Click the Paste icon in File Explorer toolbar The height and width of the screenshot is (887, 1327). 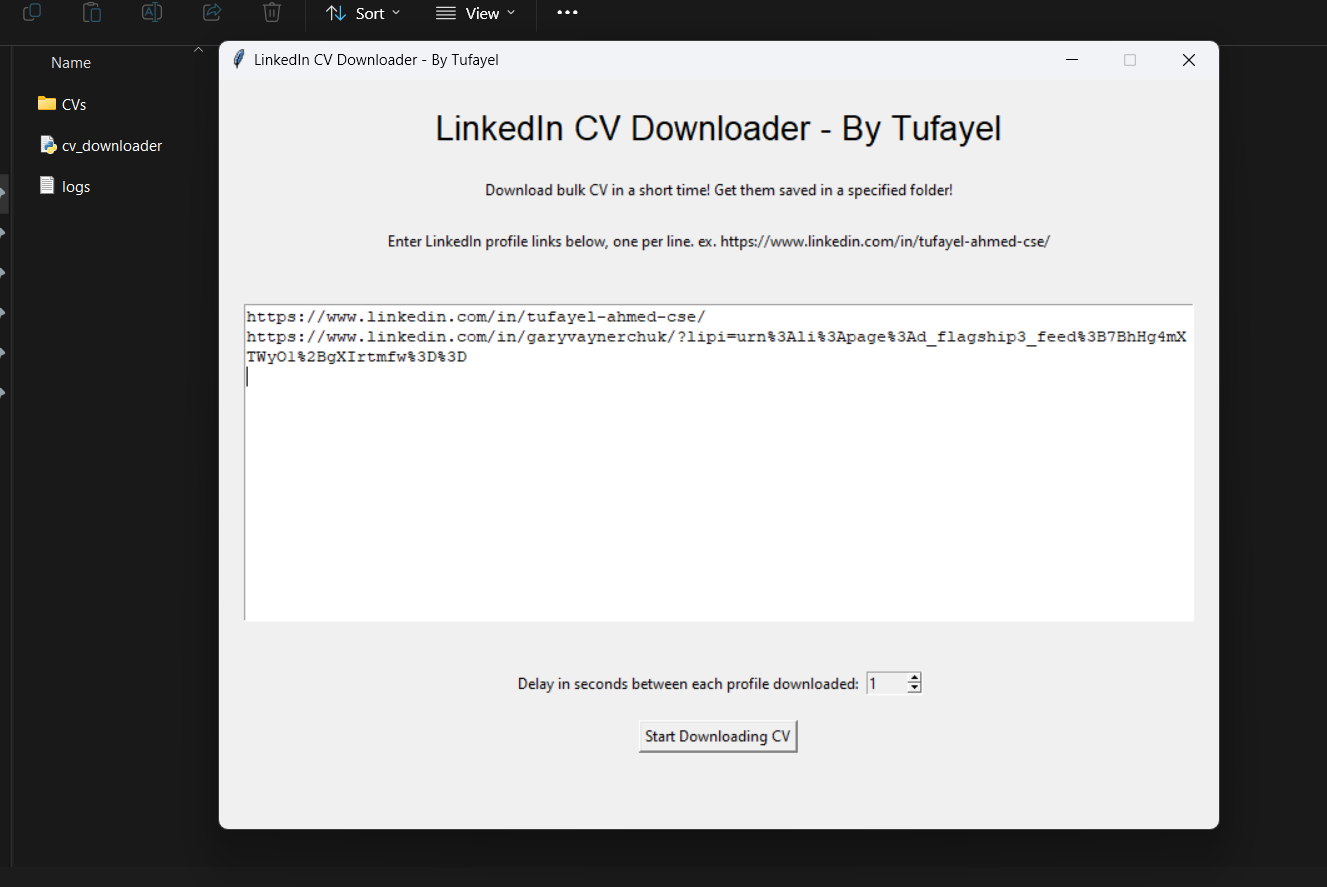pyautogui.click(x=92, y=12)
